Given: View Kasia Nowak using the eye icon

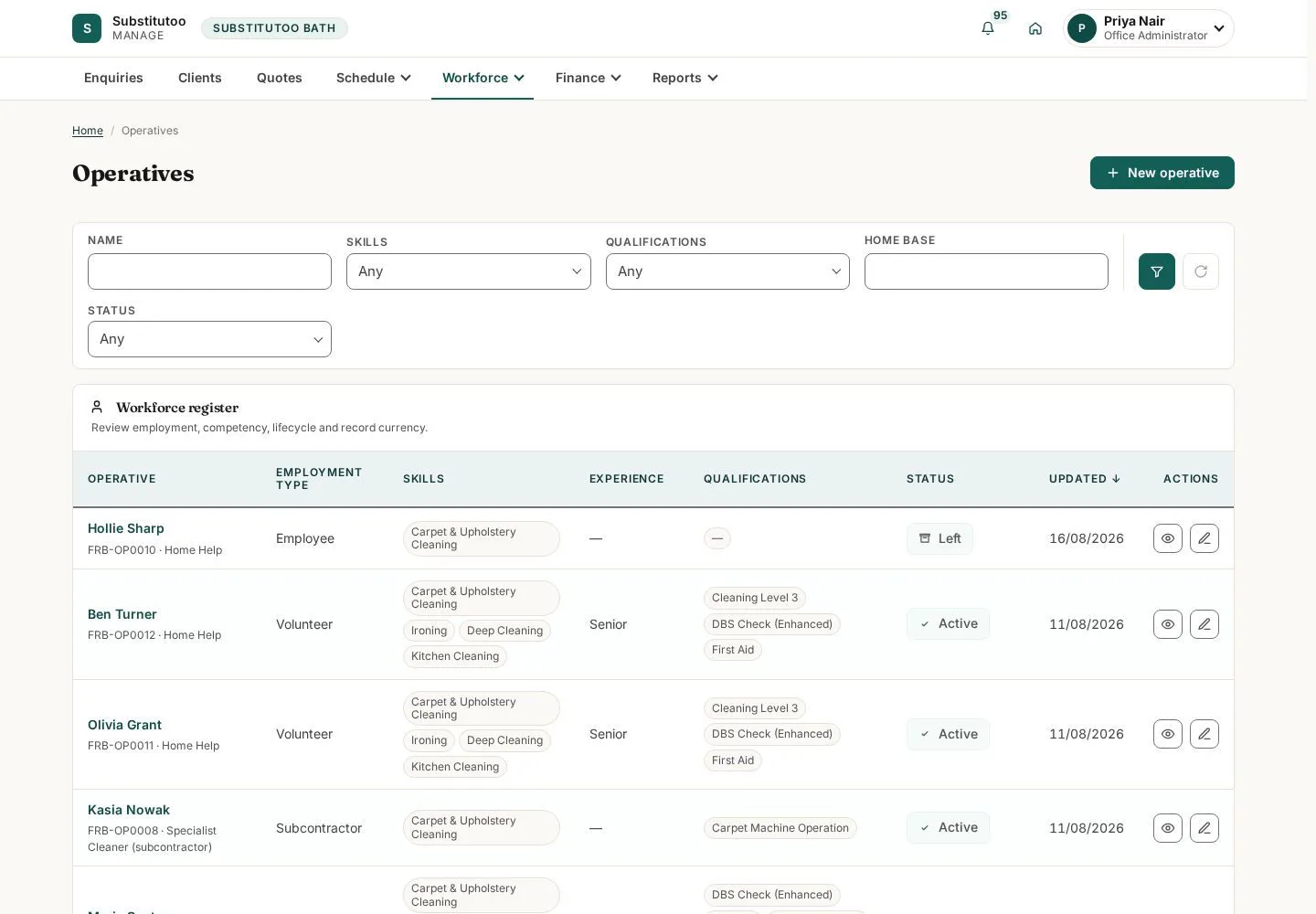Looking at the screenshot, I should (x=1168, y=828).
